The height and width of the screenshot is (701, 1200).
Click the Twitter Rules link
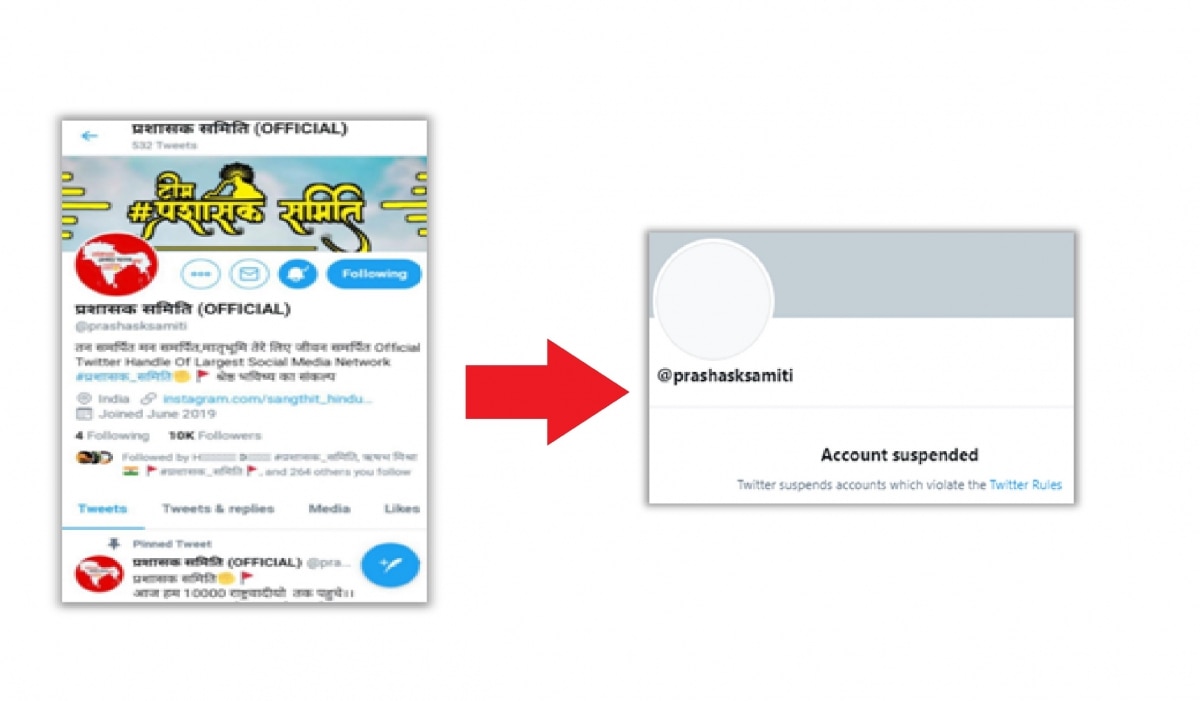point(1025,485)
